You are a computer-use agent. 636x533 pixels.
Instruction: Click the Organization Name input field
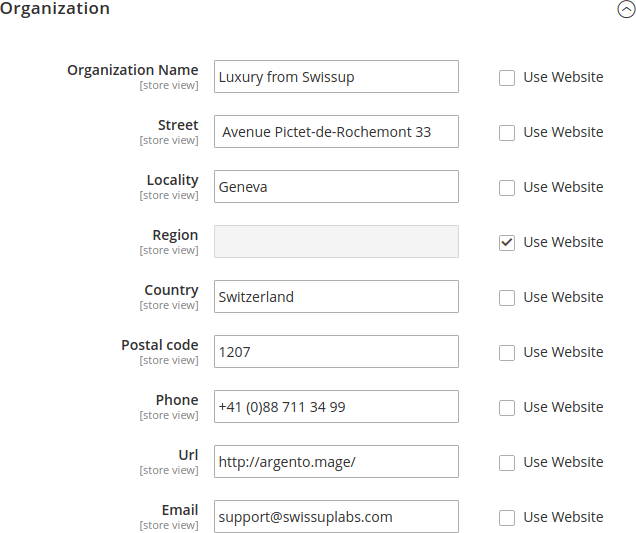pos(336,77)
